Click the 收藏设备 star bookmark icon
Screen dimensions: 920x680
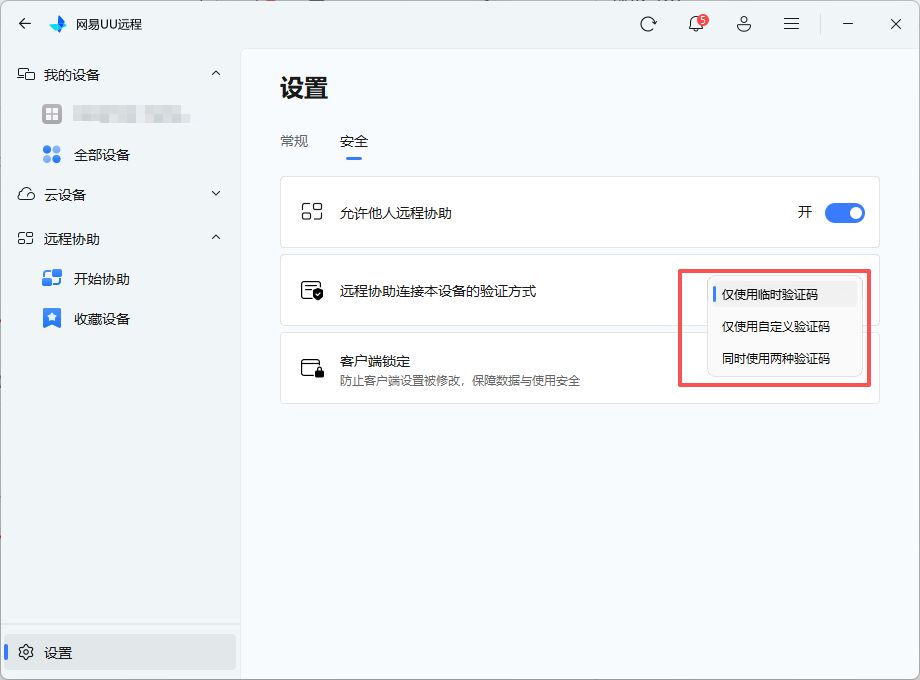click(52, 318)
